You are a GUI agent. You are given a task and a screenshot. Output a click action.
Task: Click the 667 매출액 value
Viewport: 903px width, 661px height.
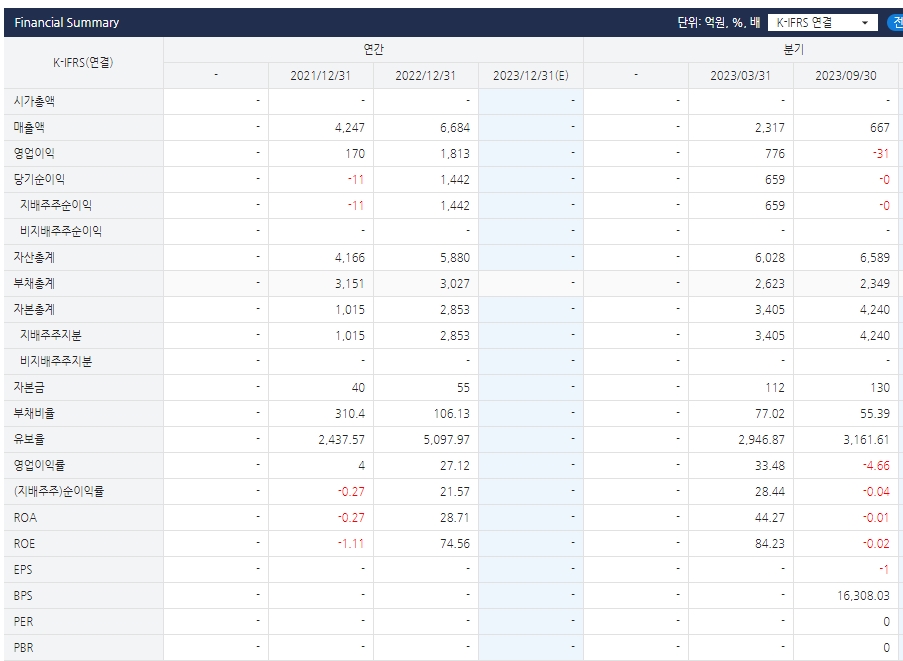click(x=880, y=127)
